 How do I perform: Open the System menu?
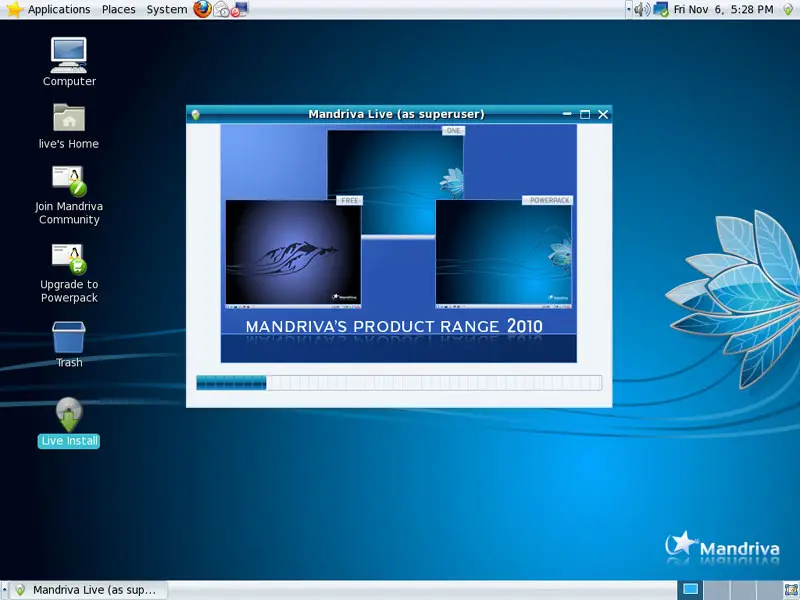(x=167, y=9)
